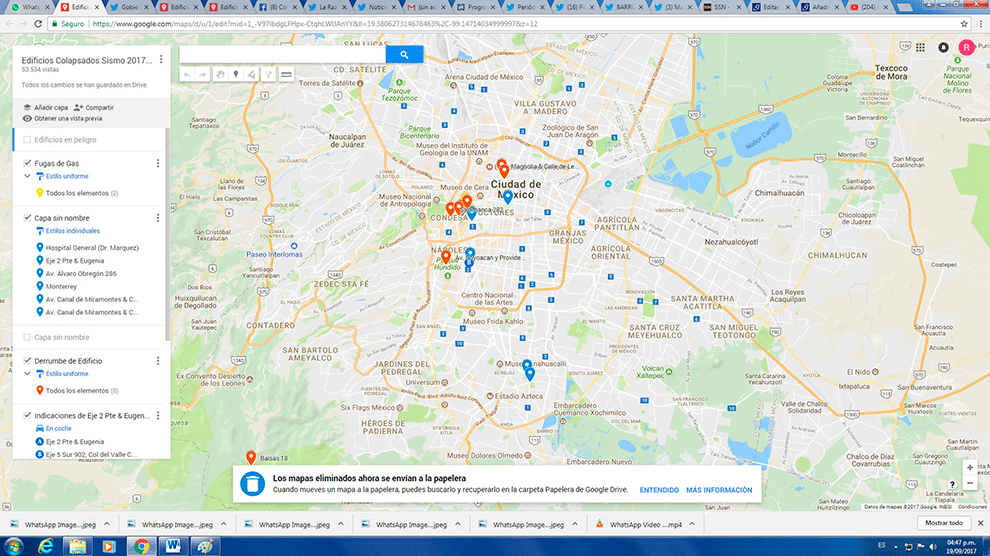Click ENTENDIDO on the notification
This screenshot has width=990, height=556.
[x=659, y=490]
